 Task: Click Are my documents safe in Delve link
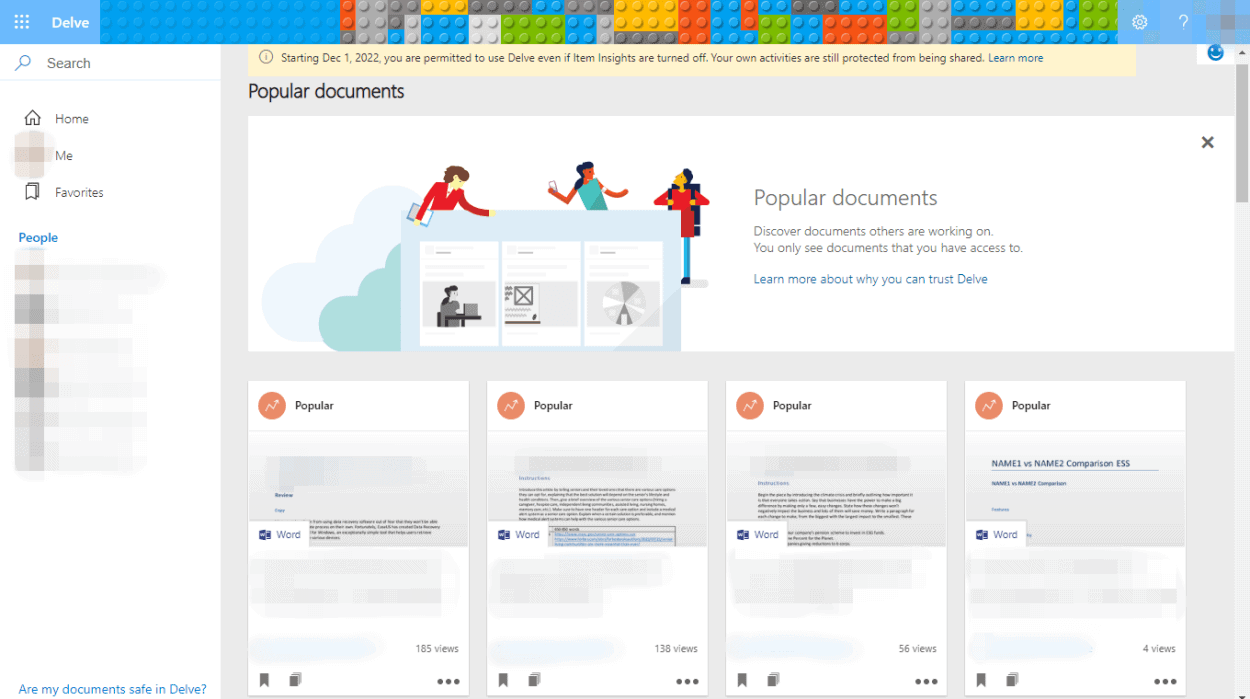click(x=112, y=689)
